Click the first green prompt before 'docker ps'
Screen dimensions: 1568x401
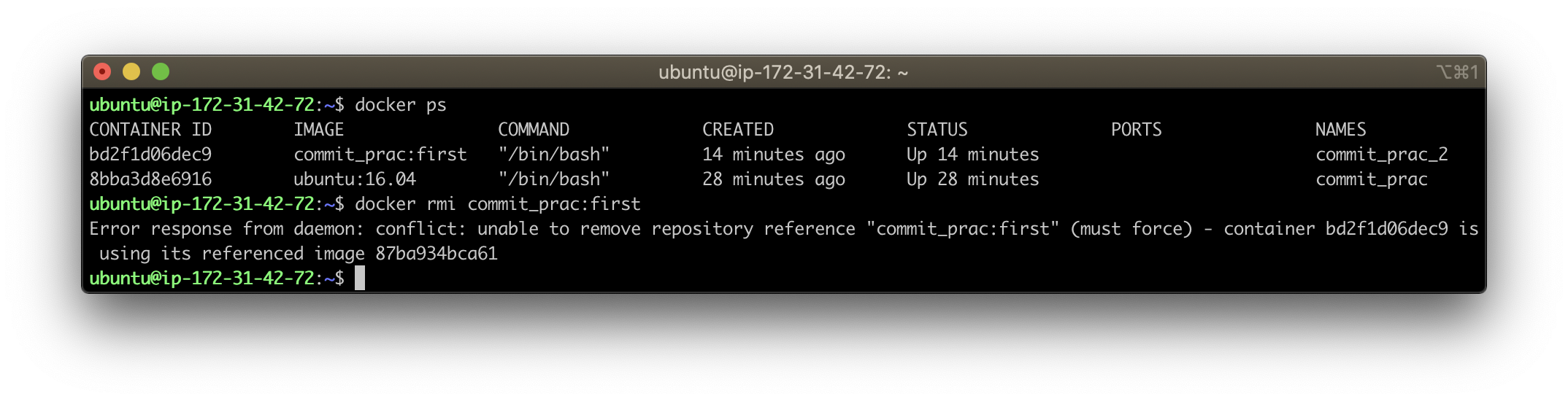[217, 105]
